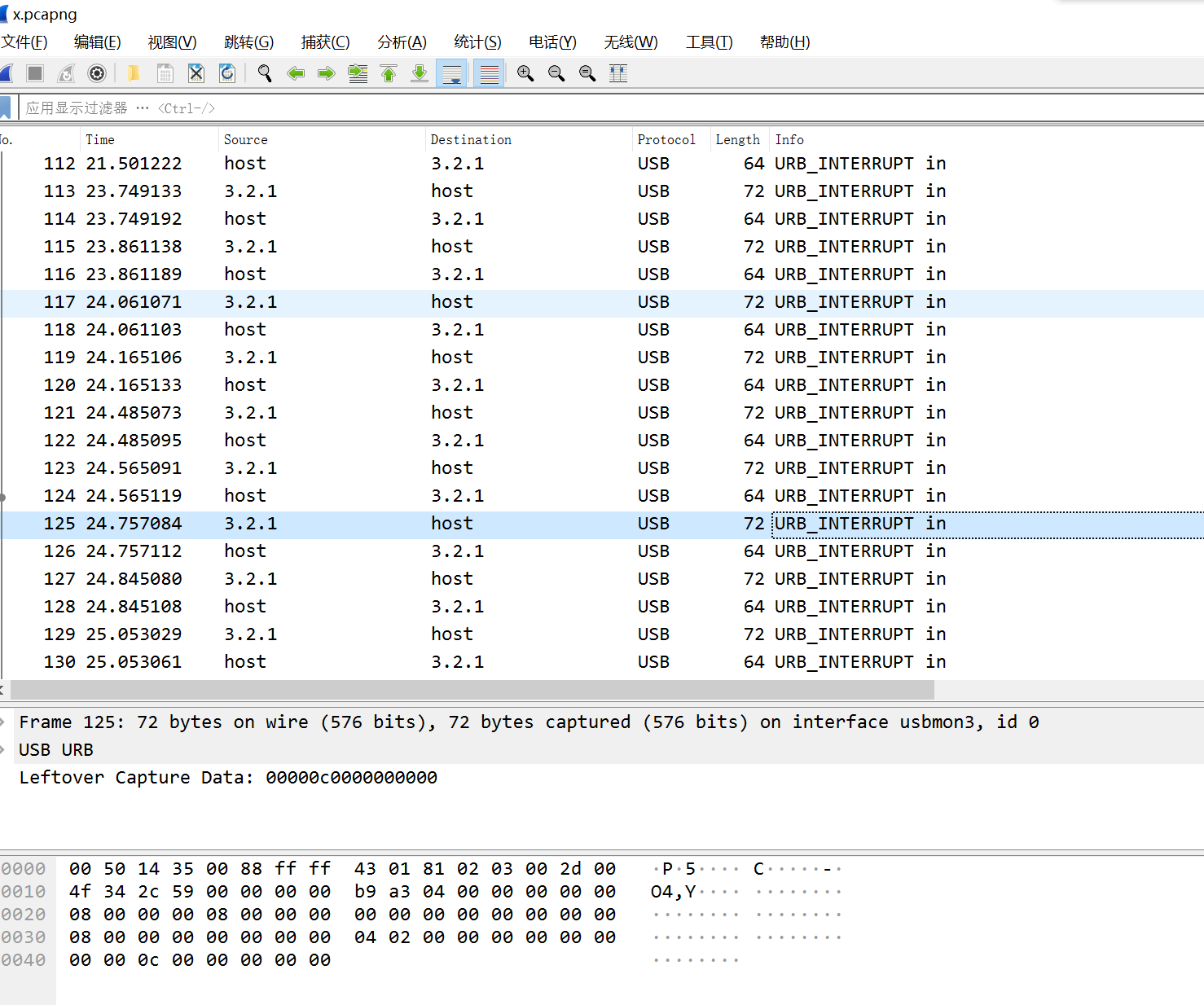Screen dimensions: 1204x1005
Task: Select packet 113 at time 23.749133
Action: (602, 191)
